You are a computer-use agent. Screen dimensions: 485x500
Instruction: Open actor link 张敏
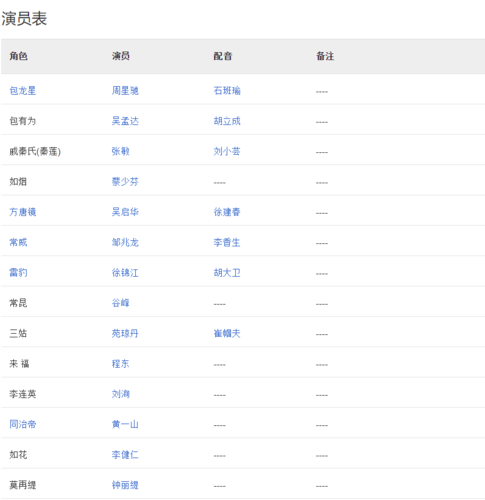pos(120,151)
